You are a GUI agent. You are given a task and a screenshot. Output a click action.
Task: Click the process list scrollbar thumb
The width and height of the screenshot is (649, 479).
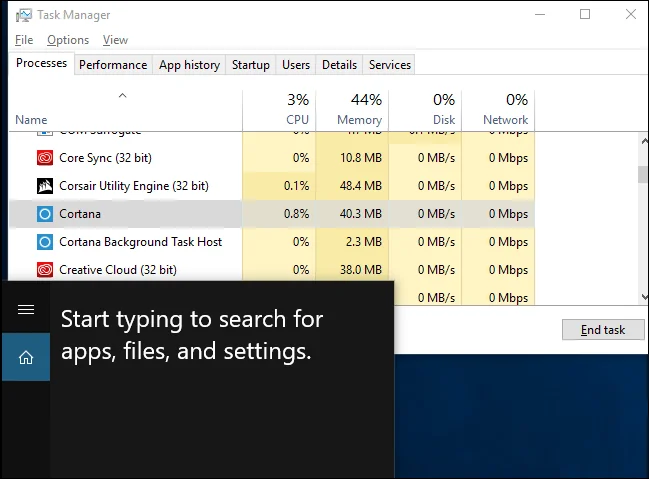point(643,174)
